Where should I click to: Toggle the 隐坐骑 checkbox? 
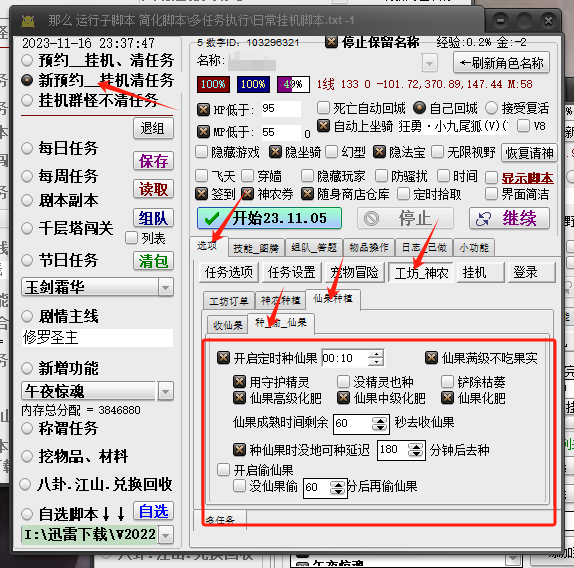coord(275,152)
